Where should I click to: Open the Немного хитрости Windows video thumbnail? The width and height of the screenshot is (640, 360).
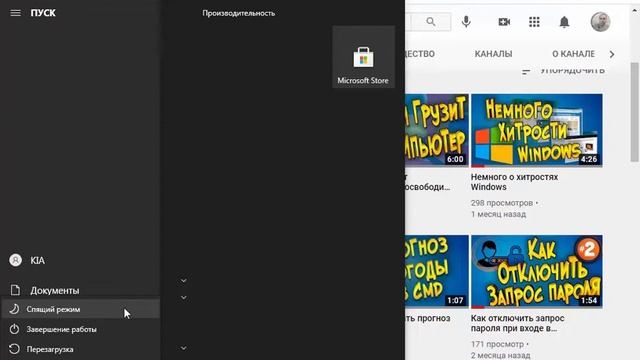pyautogui.click(x=536, y=130)
